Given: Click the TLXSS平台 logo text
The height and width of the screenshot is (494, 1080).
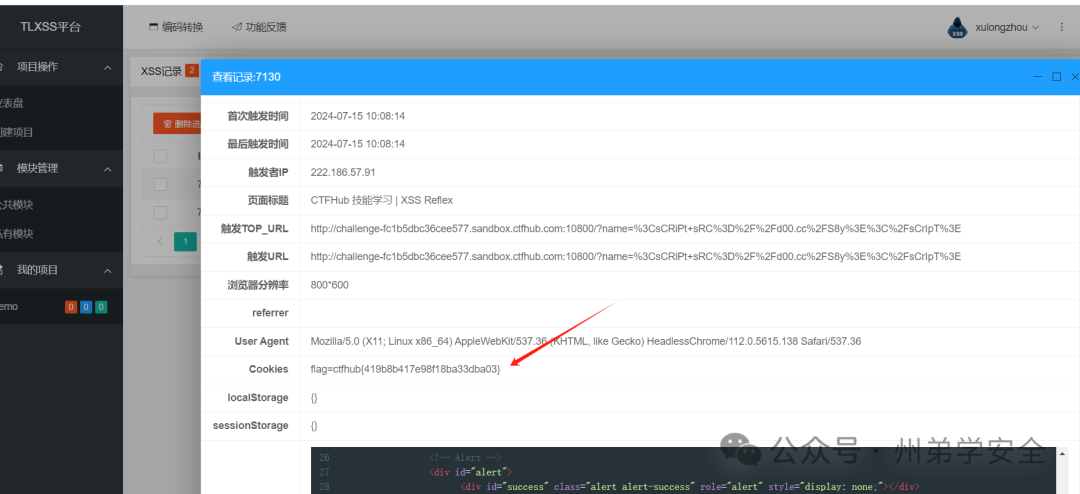Looking at the screenshot, I should (x=50, y=28).
